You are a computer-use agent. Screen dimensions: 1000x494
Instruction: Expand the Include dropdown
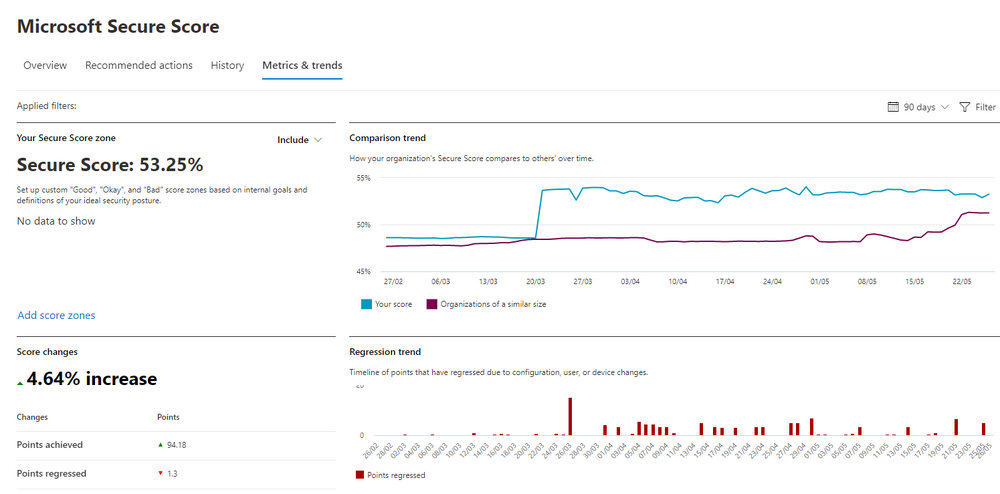(300, 140)
